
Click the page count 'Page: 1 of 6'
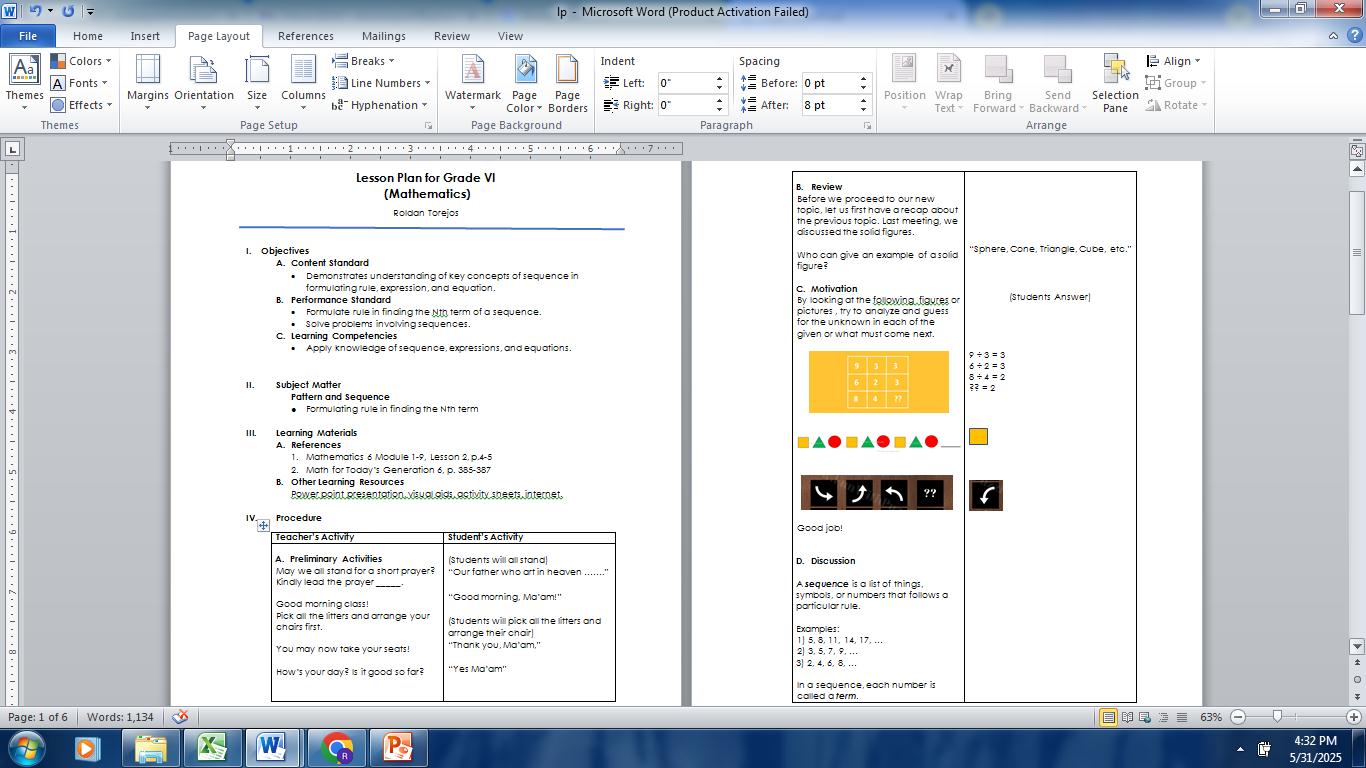pos(38,717)
